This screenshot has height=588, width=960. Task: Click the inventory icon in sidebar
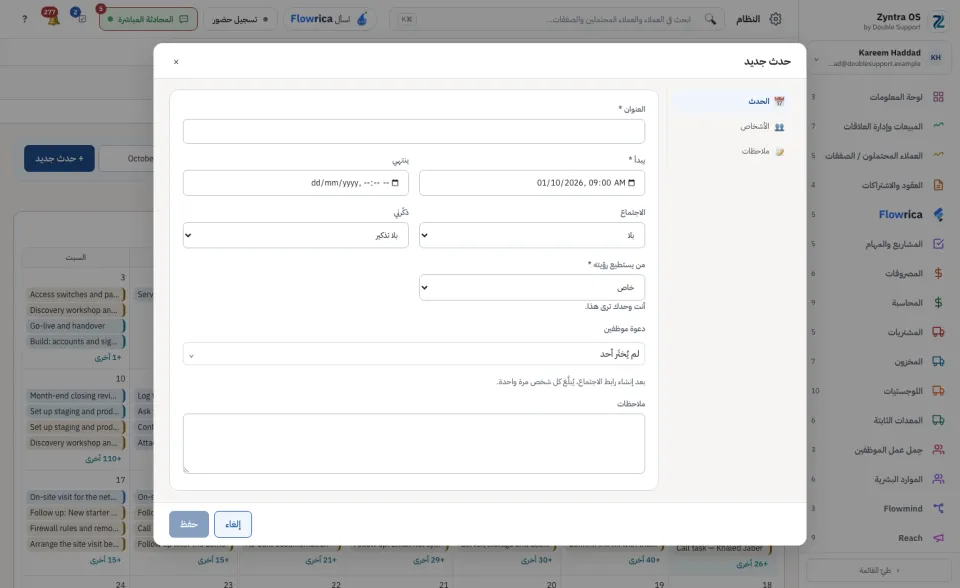click(938, 361)
